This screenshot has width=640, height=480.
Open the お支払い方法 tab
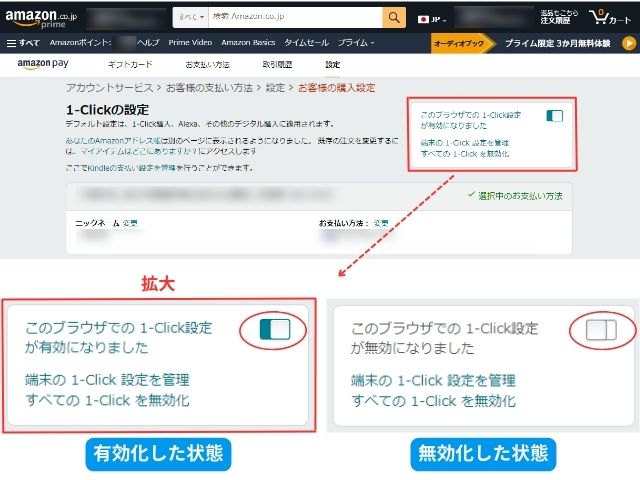[x=207, y=64]
